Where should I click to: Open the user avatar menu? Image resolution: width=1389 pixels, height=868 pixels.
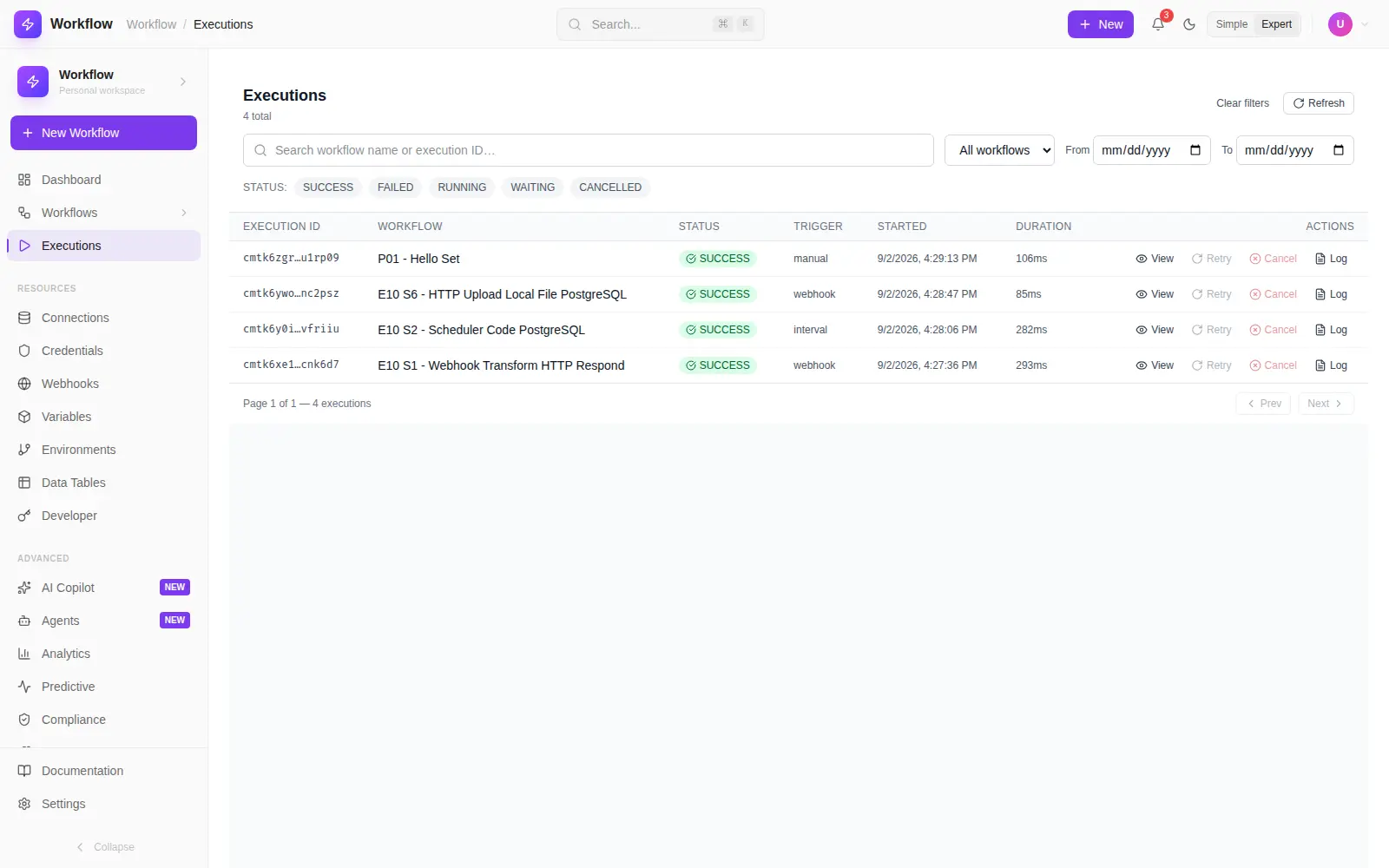[x=1340, y=24]
